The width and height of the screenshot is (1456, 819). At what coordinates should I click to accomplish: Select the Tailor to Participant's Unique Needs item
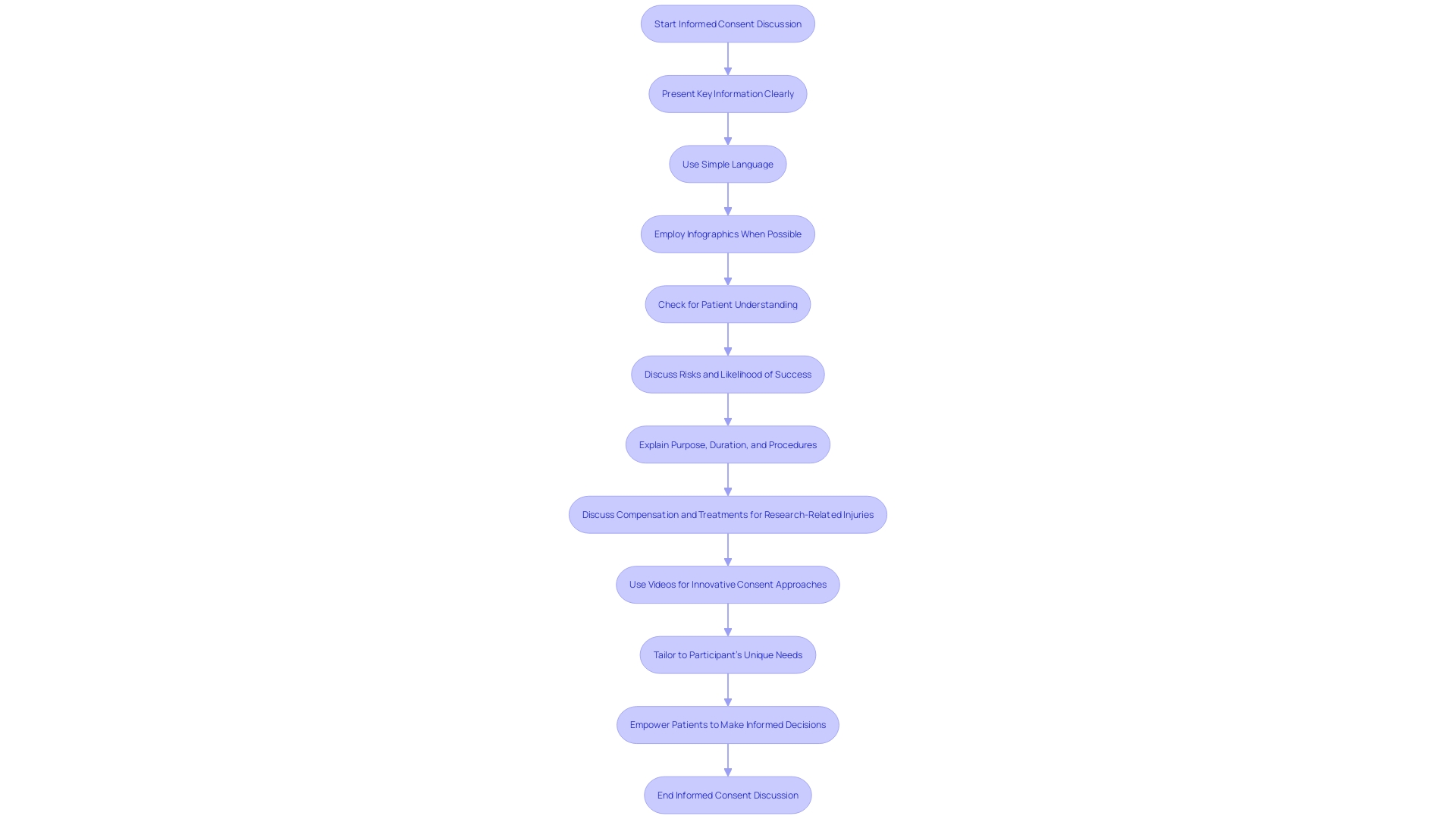(x=727, y=654)
